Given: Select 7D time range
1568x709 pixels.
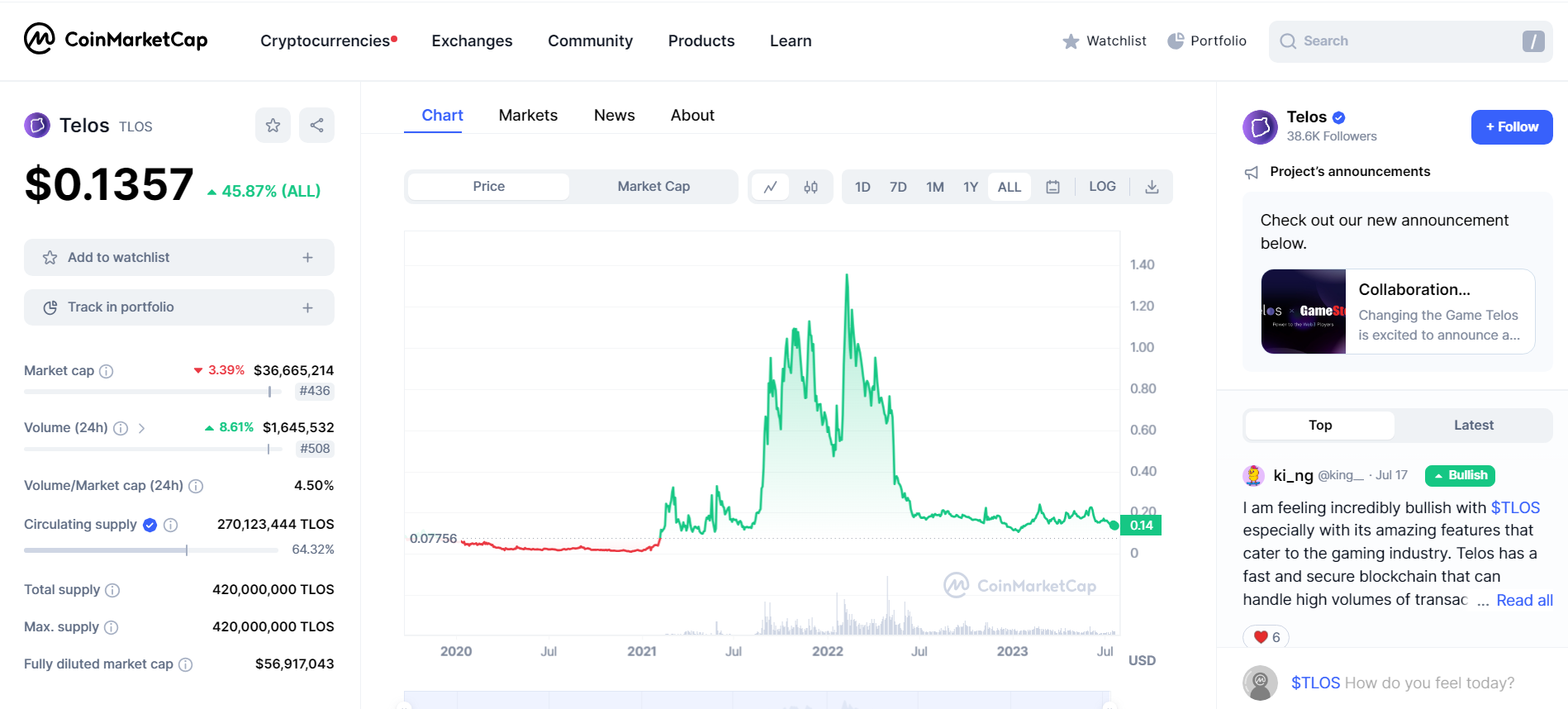Looking at the screenshot, I should click(x=898, y=187).
